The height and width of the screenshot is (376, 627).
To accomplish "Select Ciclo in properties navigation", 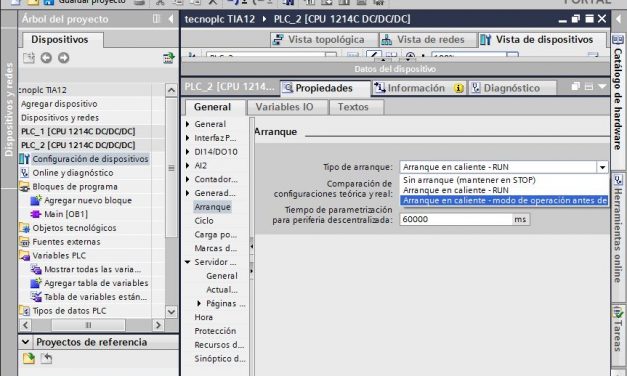I will (x=204, y=221).
